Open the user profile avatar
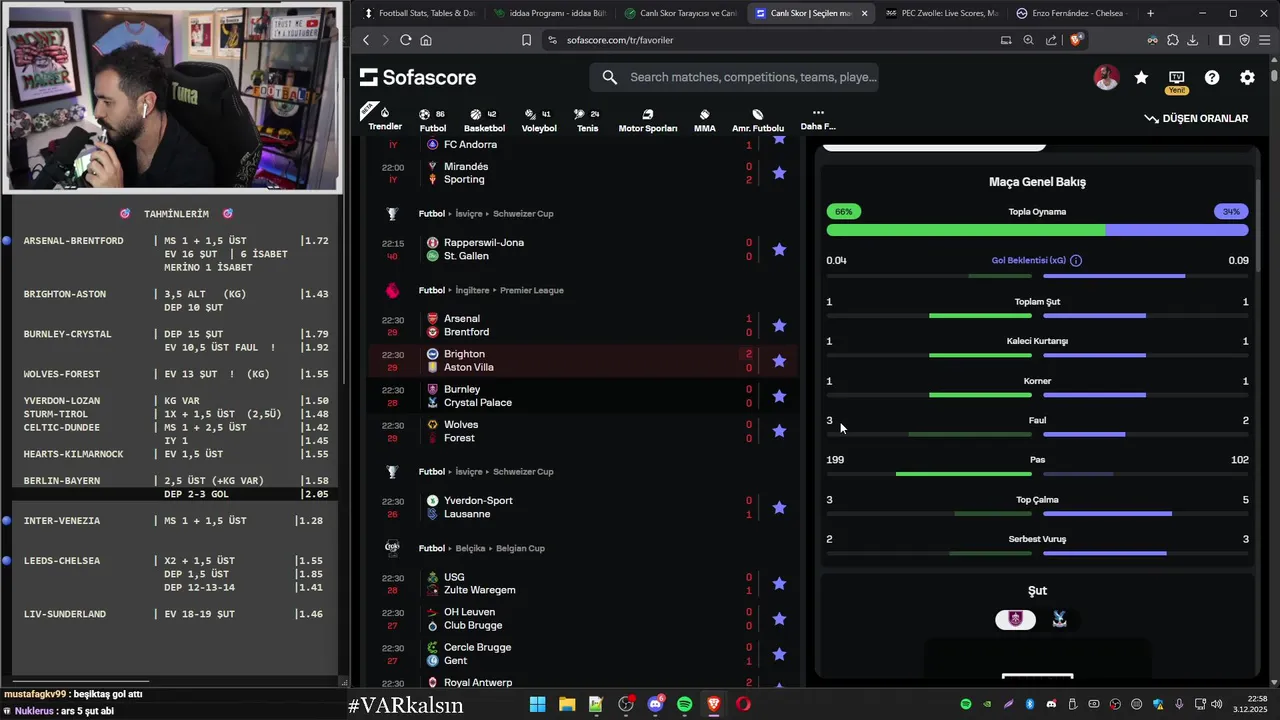This screenshot has width=1280, height=720. point(1106,77)
